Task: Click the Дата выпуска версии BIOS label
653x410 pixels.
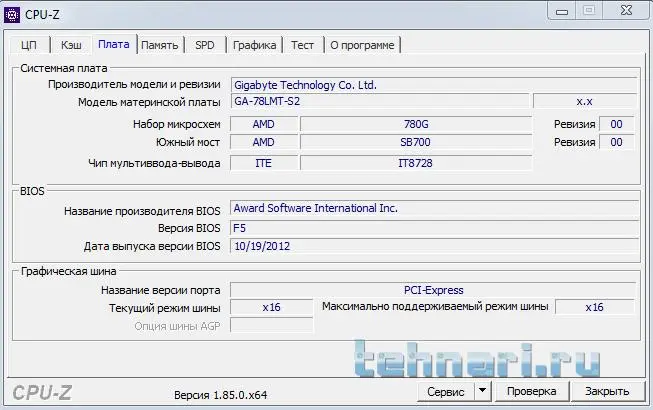Action: [x=152, y=246]
